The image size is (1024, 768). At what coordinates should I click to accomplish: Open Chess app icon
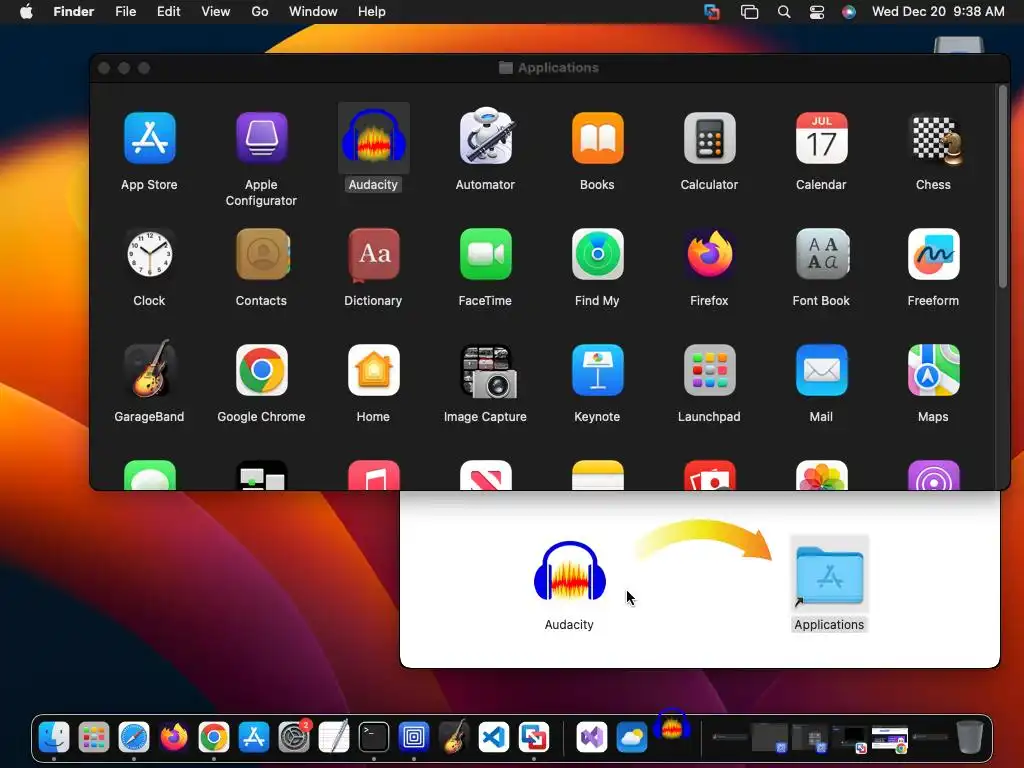936,140
